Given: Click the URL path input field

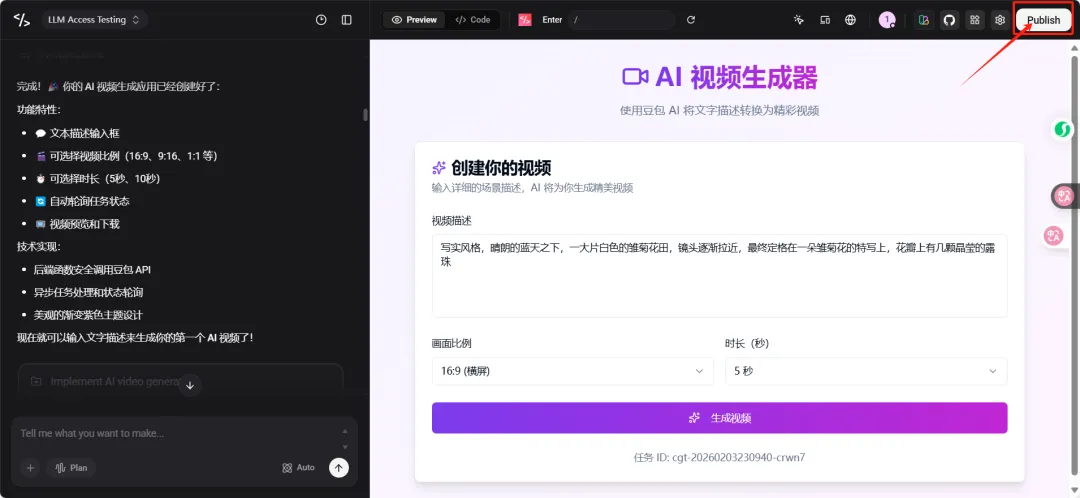Looking at the screenshot, I should click(621, 20).
